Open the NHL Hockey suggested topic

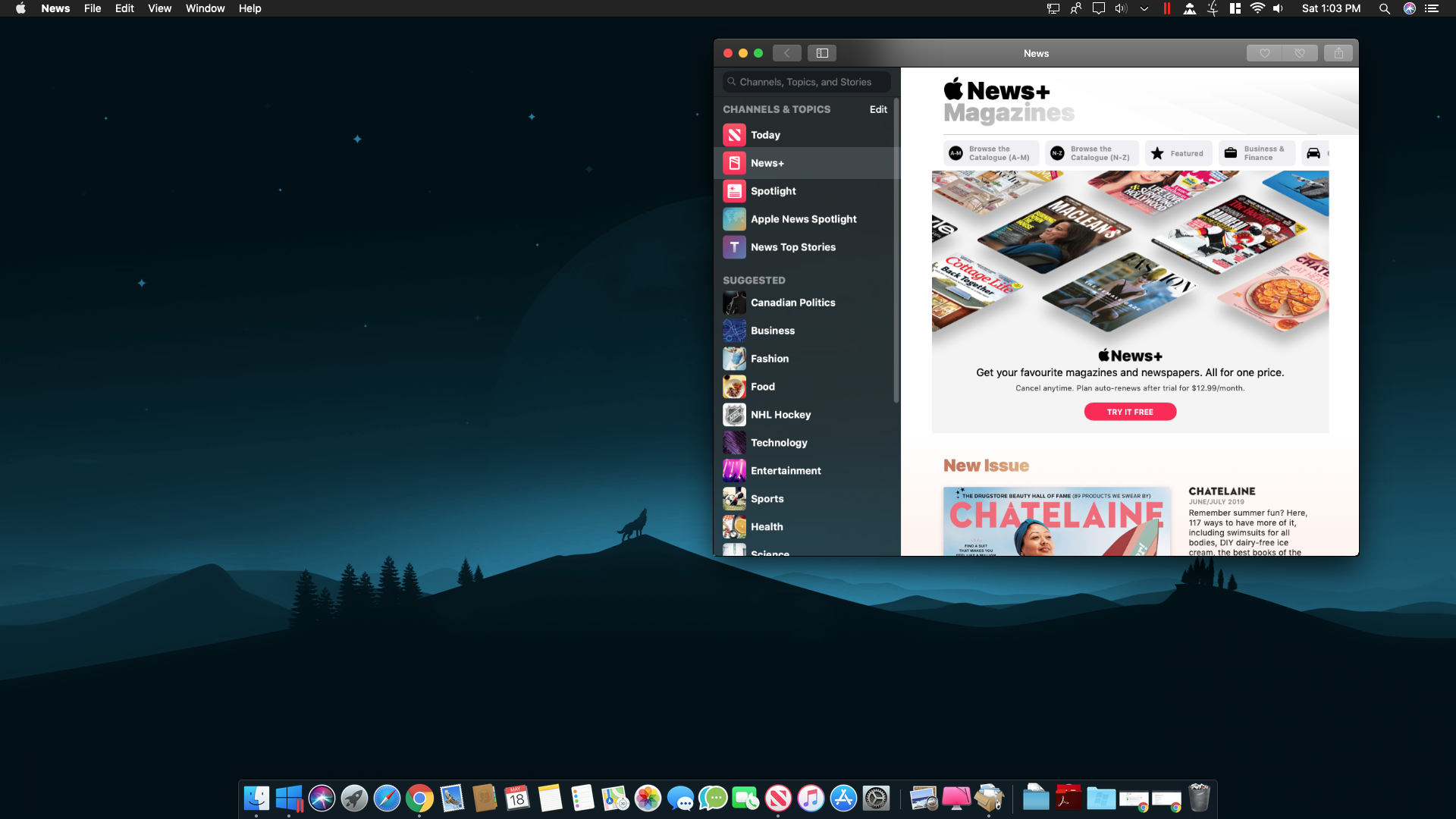click(x=807, y=415)
